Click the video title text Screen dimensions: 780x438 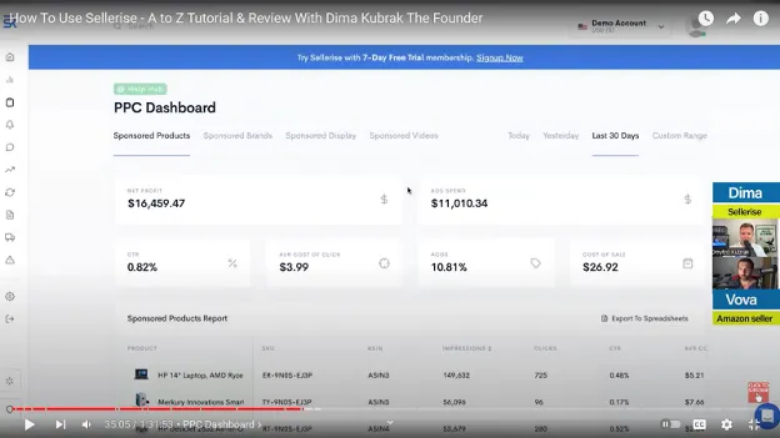pyautogui.click(x=246, y=18)
